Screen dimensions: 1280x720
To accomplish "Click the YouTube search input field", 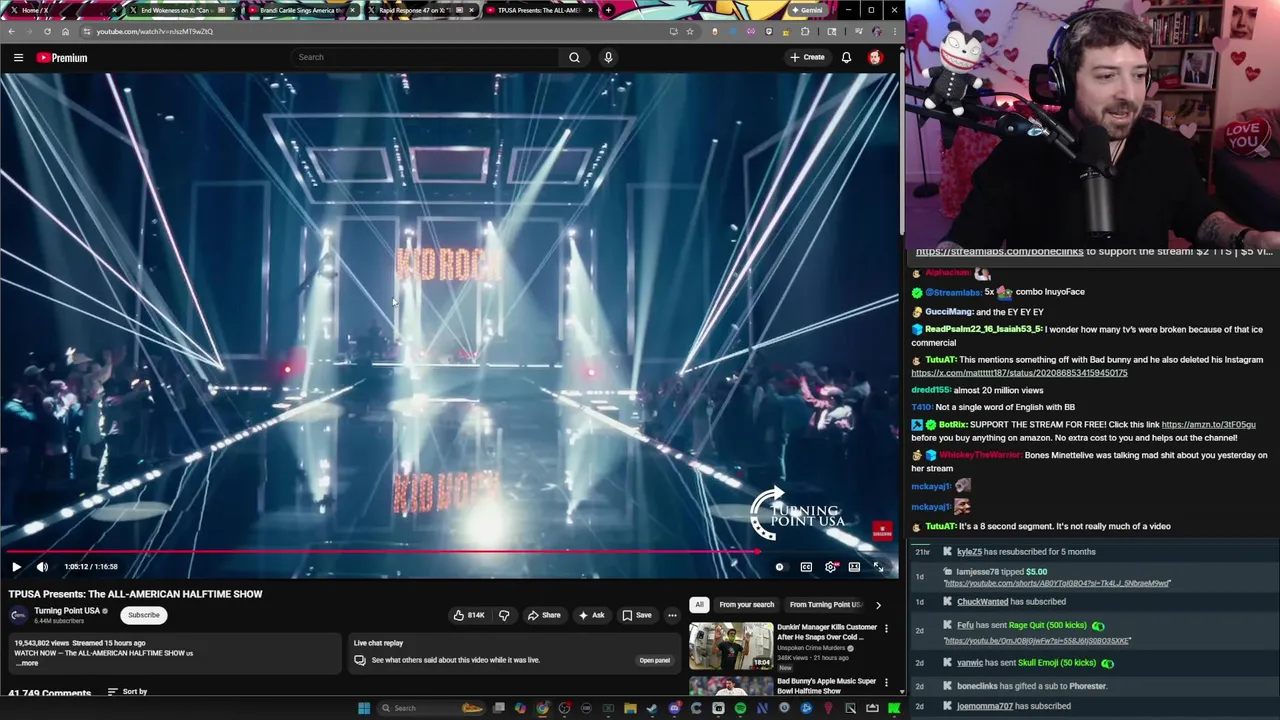I will [x=425, y=57].
